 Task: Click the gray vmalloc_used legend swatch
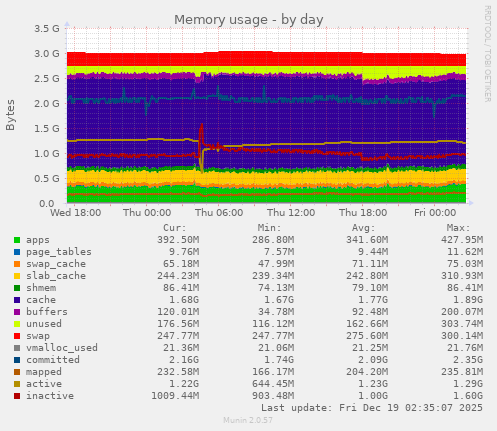(17, 348)
